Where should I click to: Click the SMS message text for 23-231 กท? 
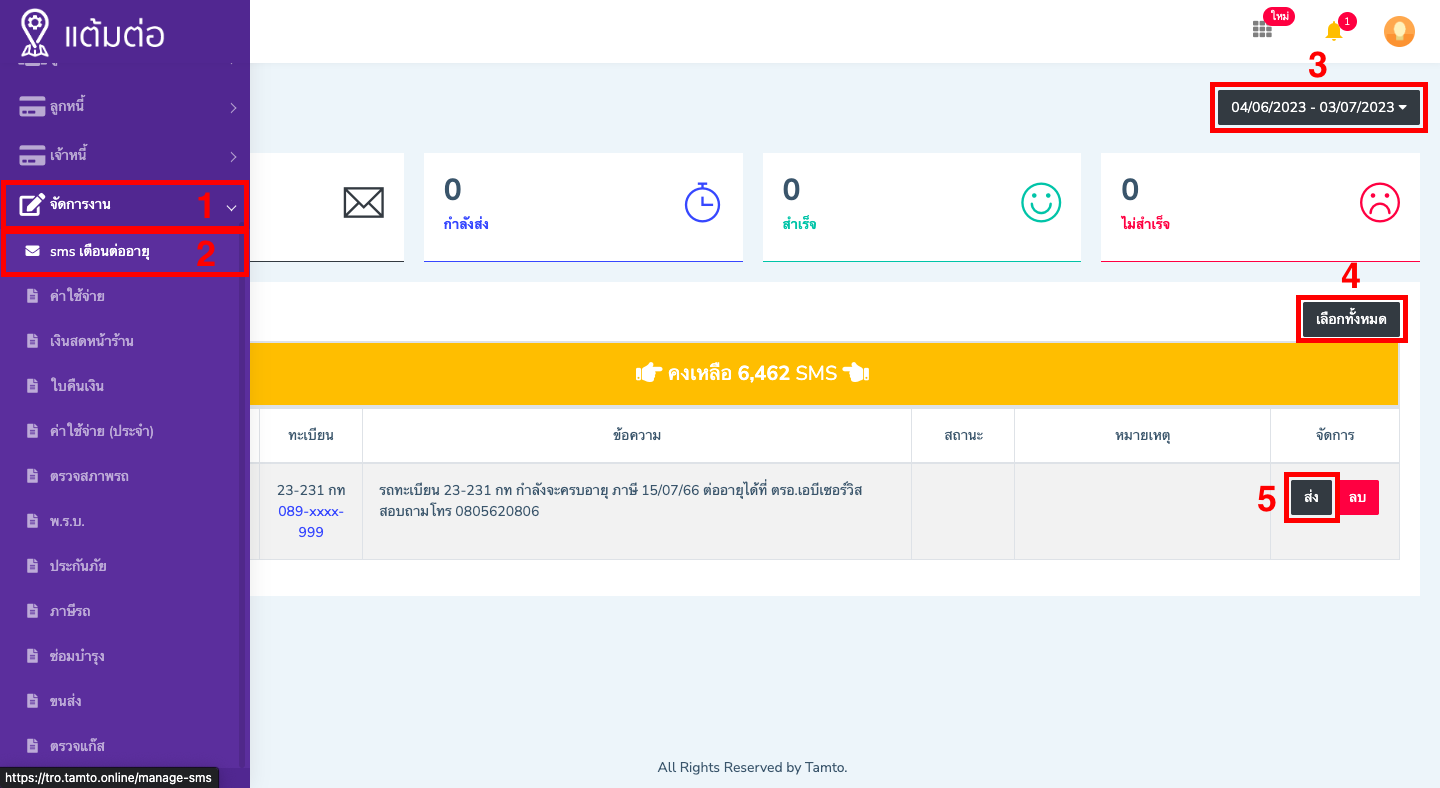621,501
